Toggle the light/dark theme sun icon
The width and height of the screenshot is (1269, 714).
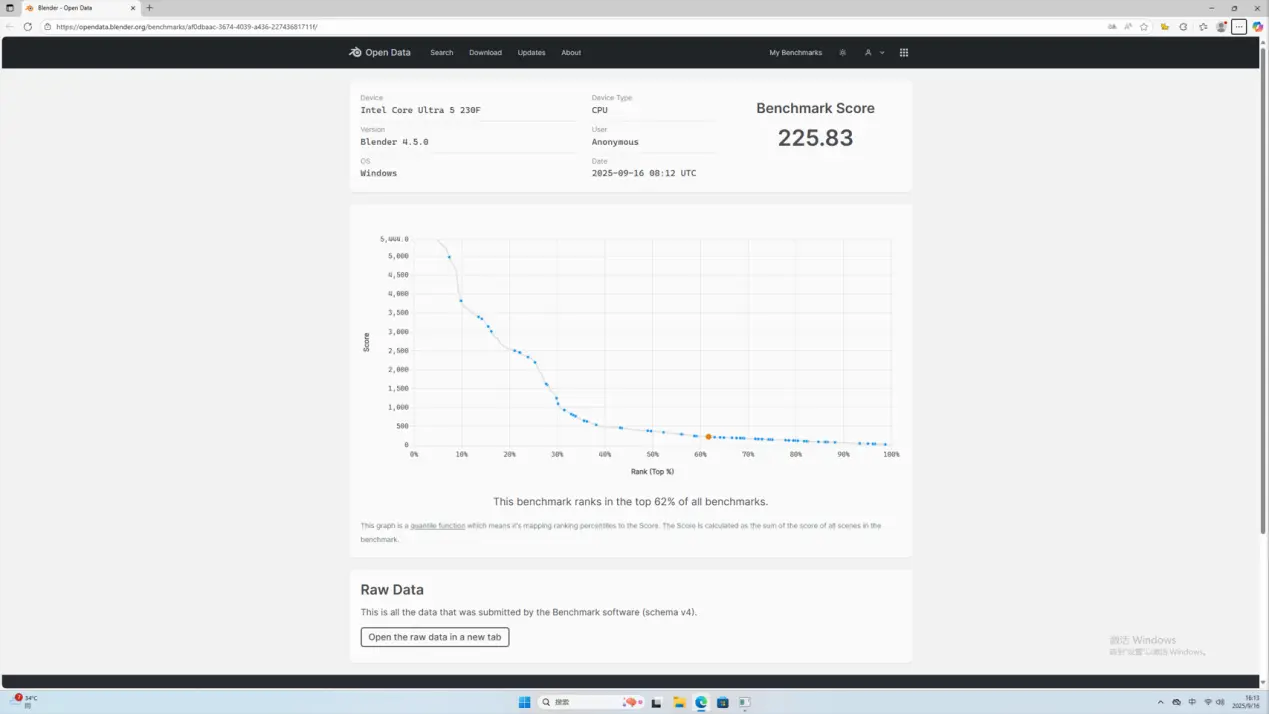point(842,52)
